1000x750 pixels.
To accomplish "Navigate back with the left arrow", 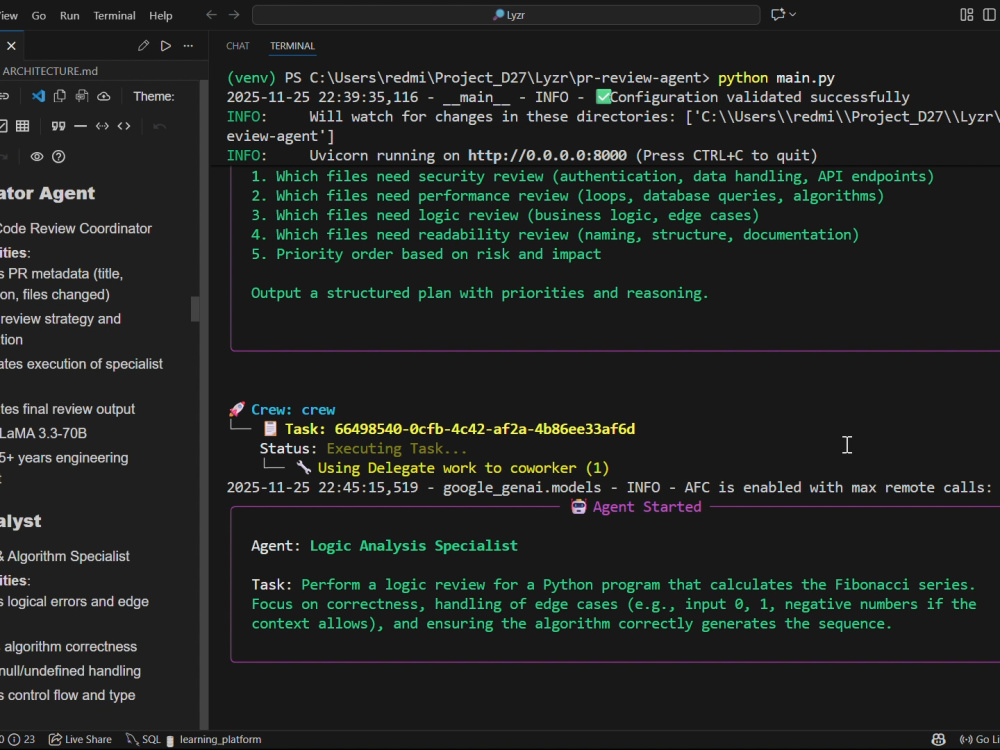I will (211, 15).
